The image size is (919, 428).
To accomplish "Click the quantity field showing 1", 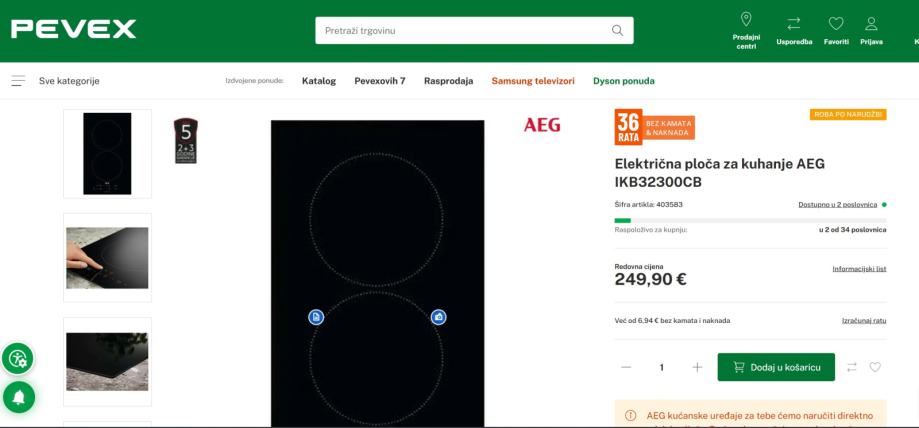I will pos(662,367).
